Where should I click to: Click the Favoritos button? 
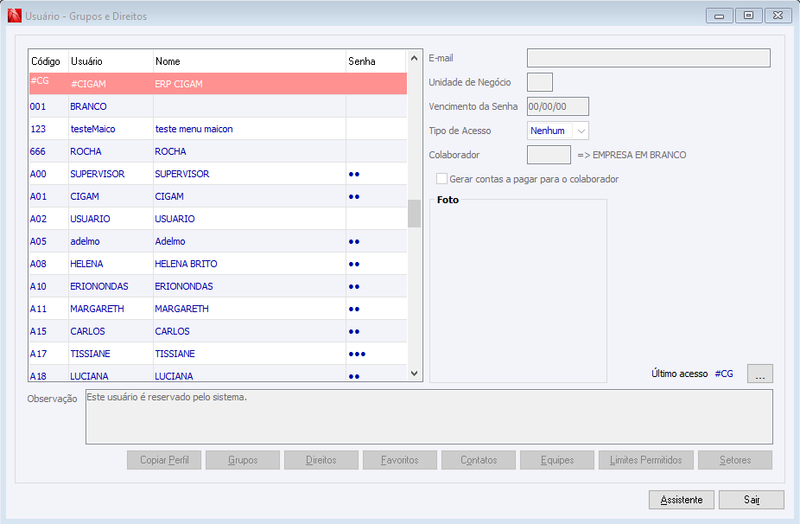[400, 460]
